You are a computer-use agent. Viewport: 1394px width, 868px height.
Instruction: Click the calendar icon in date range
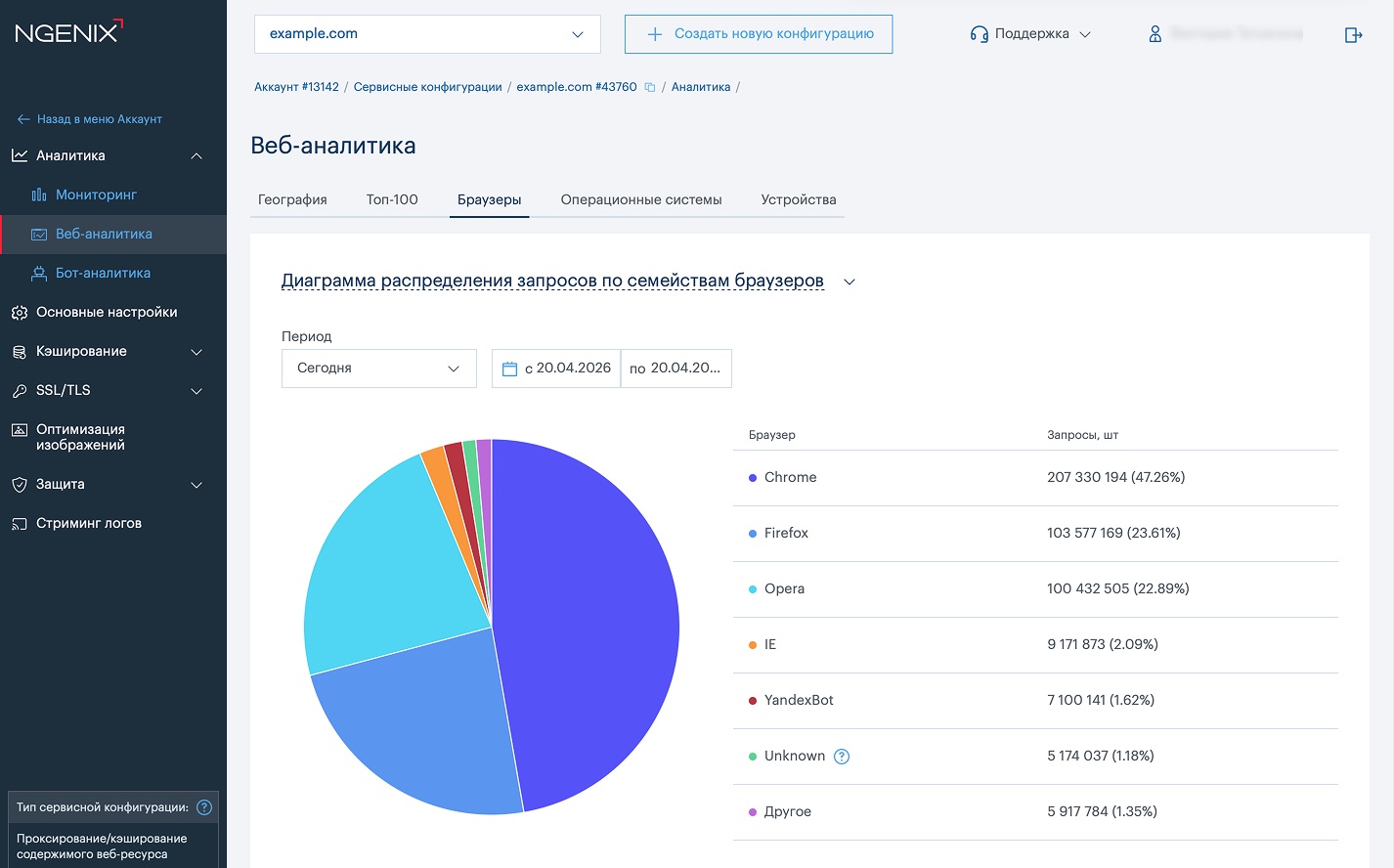(509, 369)
